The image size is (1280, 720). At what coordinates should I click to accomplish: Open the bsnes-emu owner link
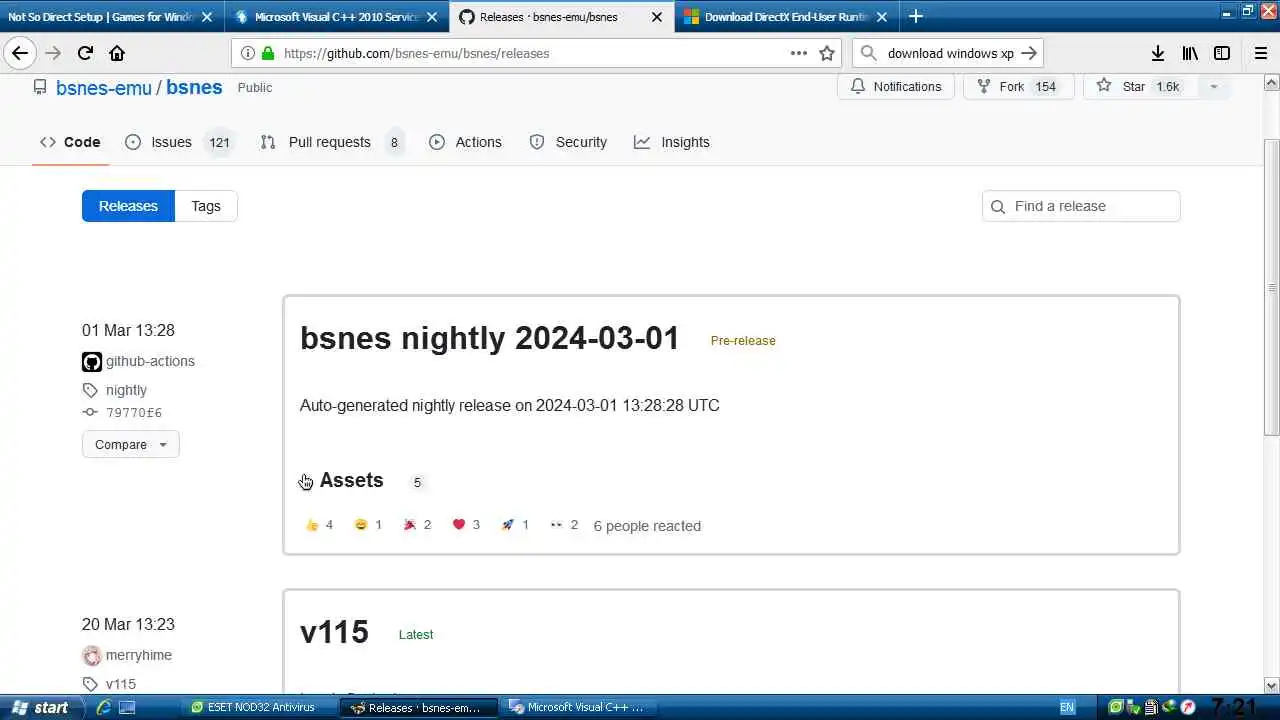click(x=104, y=87)
